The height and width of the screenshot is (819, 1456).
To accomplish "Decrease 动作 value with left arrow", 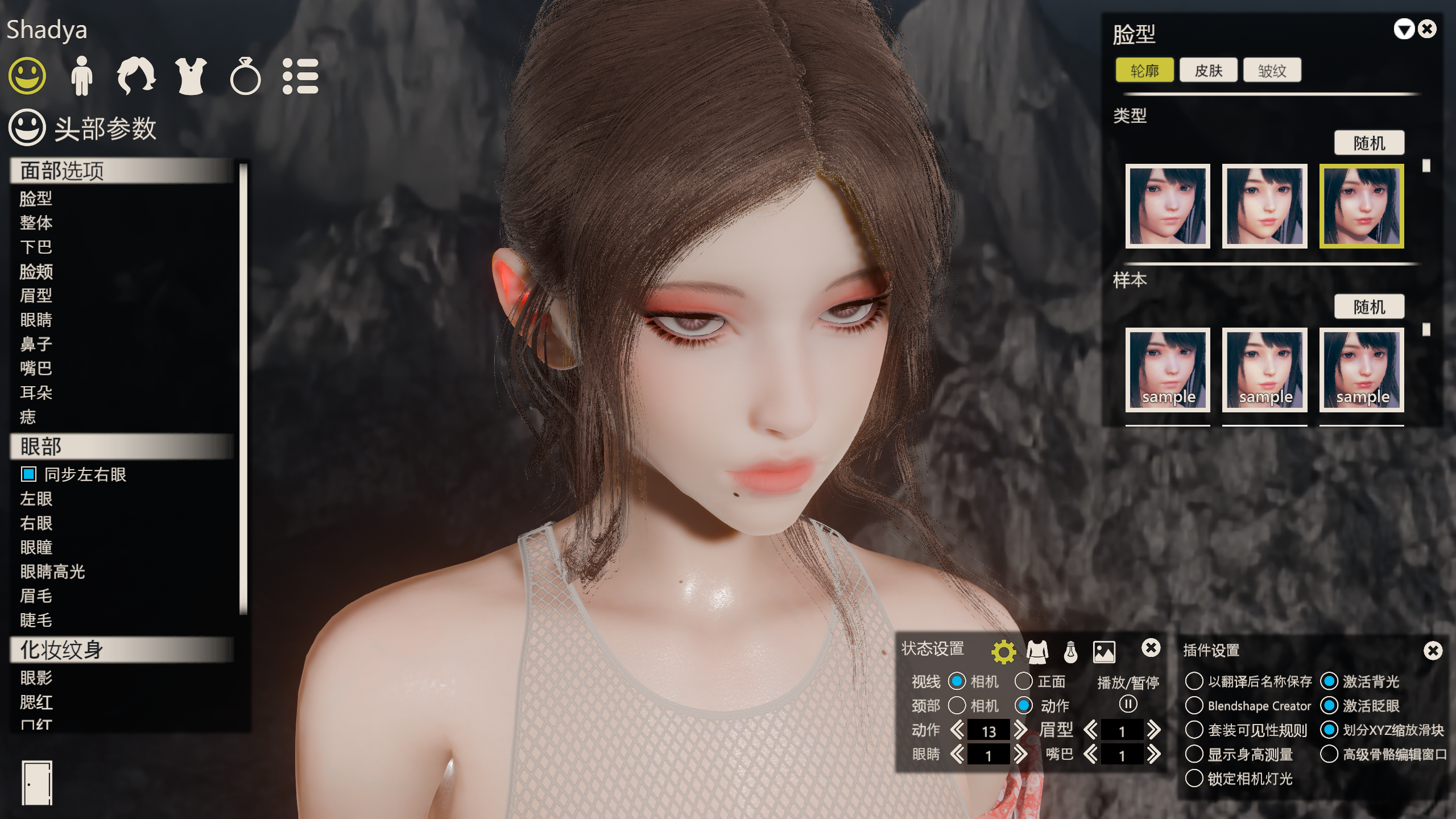I will pyautogui.click(x=957, y=730).
